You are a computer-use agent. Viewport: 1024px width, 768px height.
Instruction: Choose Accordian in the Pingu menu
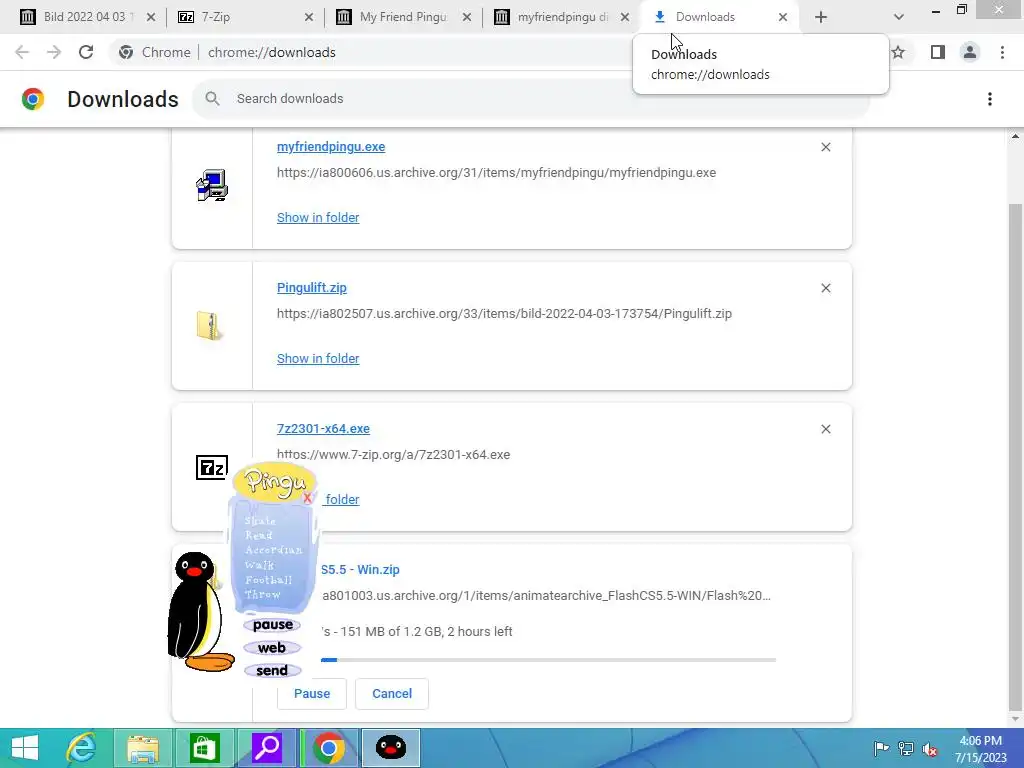(x=274, y=550)
